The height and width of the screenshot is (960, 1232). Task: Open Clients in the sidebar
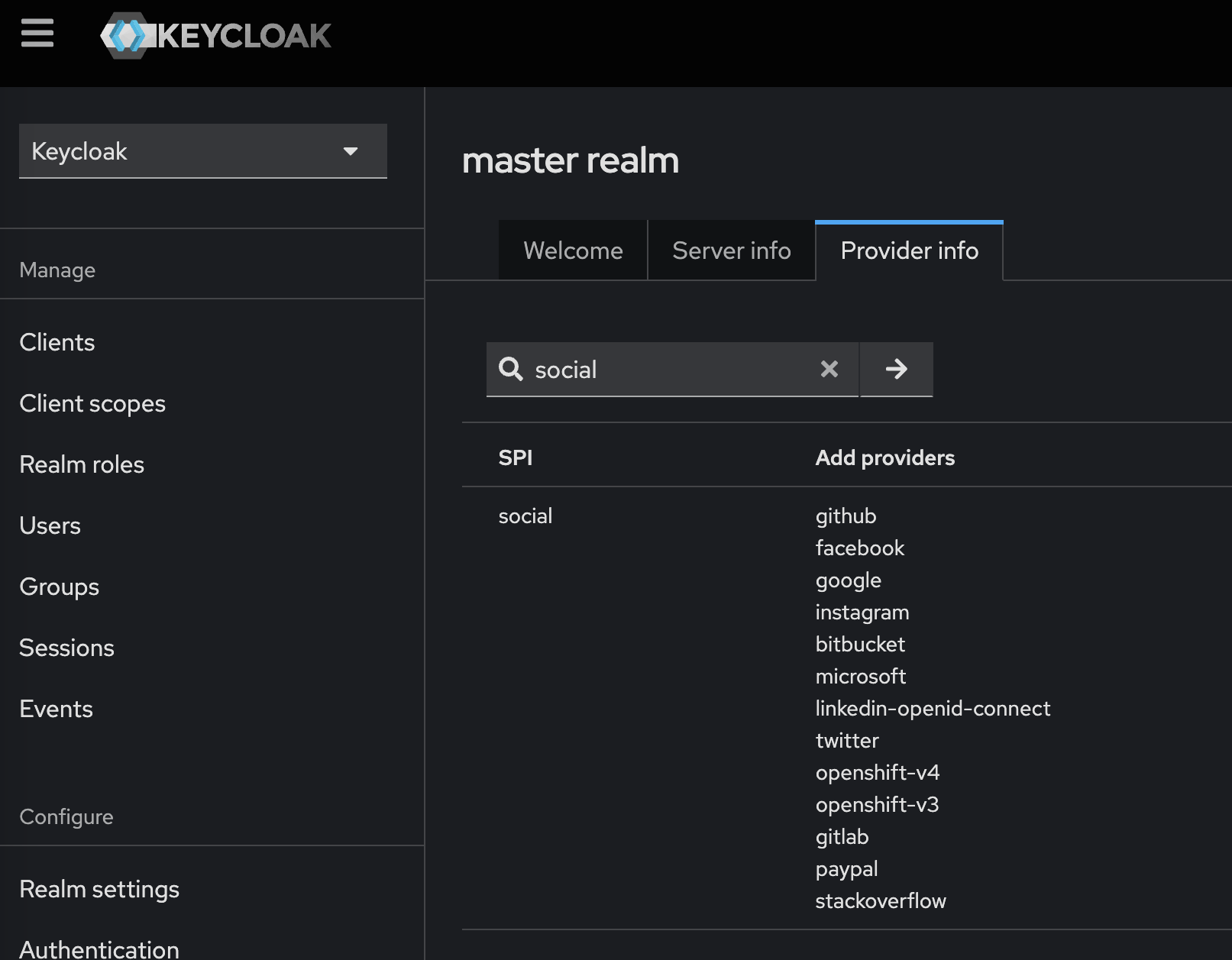(57, 342)
